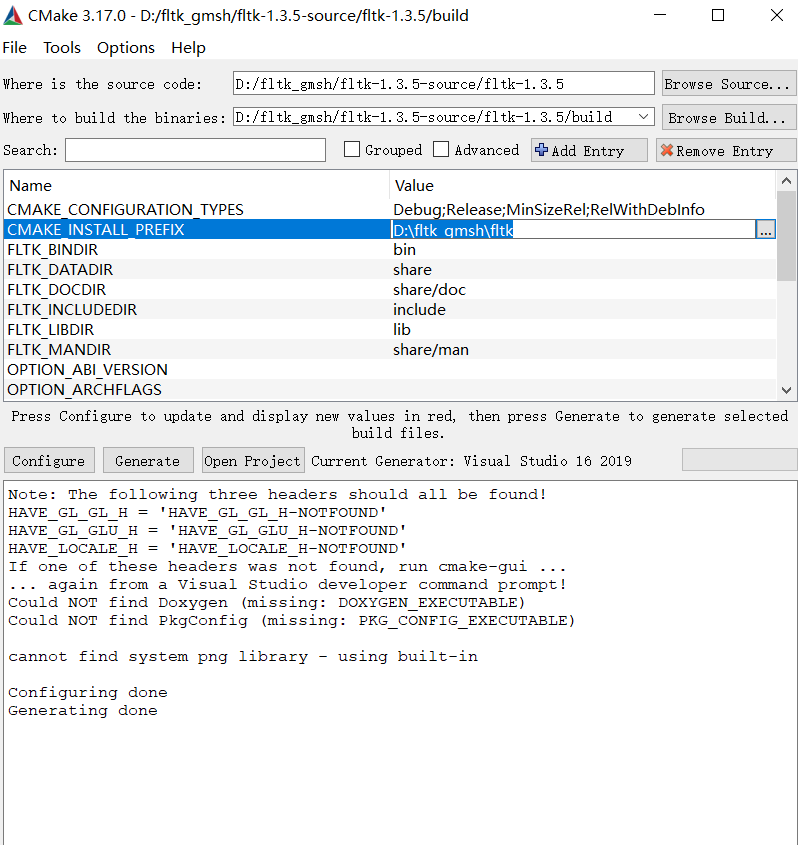
Task: Click the Configure button
Action: (49, 461)
